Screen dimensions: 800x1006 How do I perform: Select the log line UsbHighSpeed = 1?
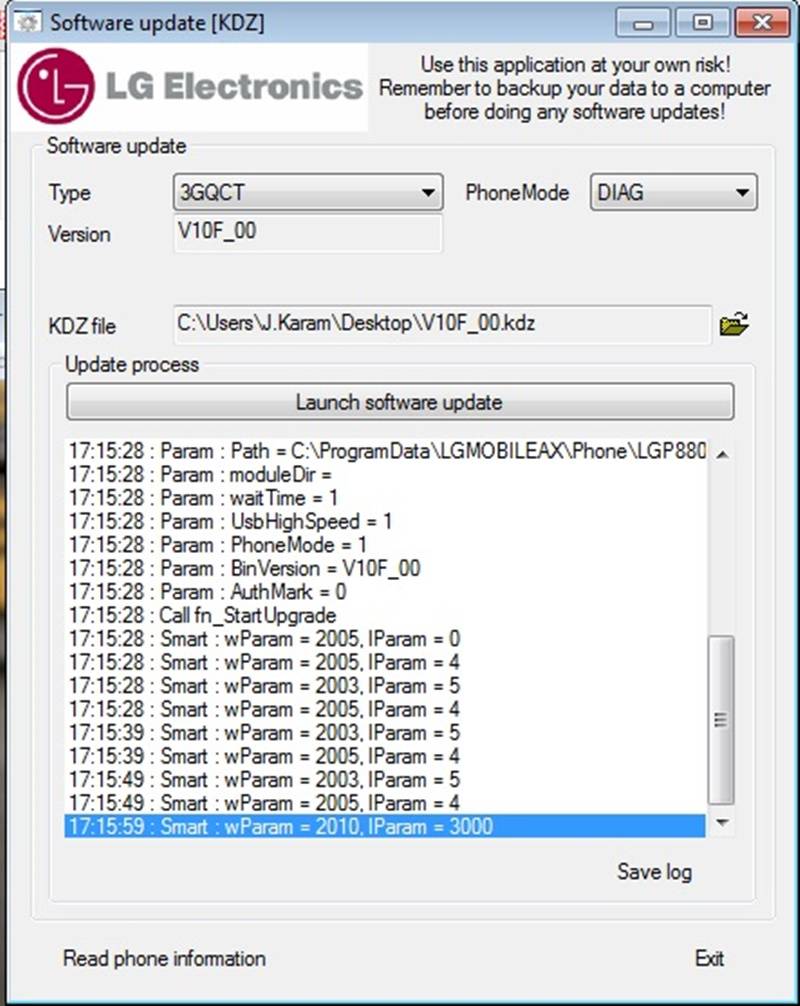(385, 522)
